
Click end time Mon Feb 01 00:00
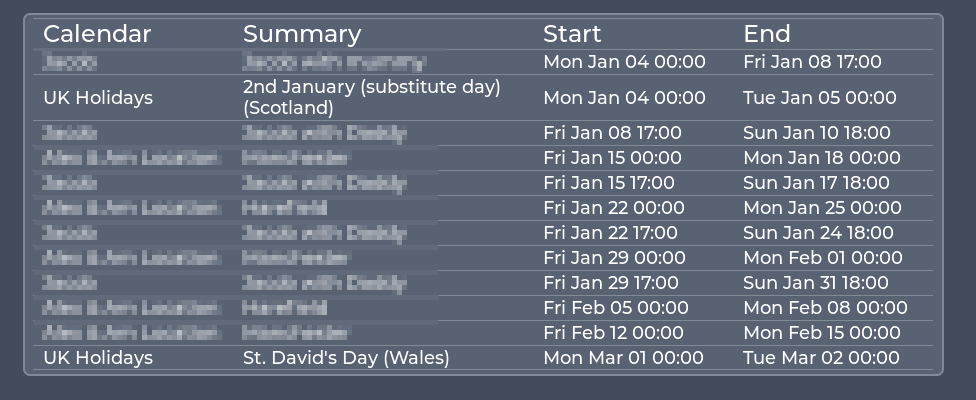tap(823, 258)
